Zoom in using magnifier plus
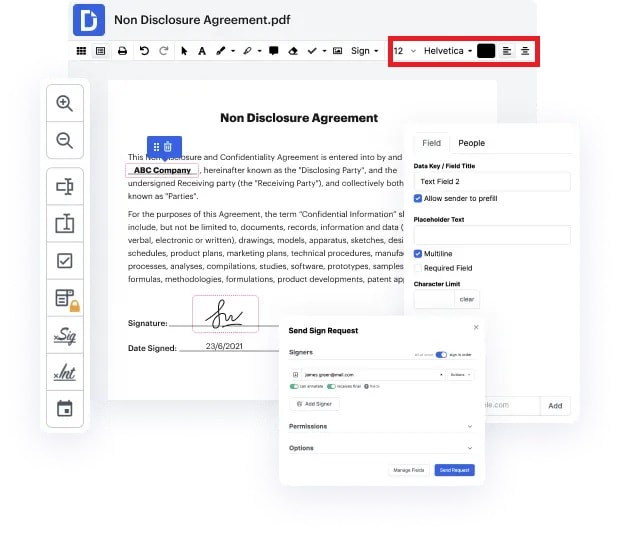The image size is (620, 534). (x=64, y=103)
